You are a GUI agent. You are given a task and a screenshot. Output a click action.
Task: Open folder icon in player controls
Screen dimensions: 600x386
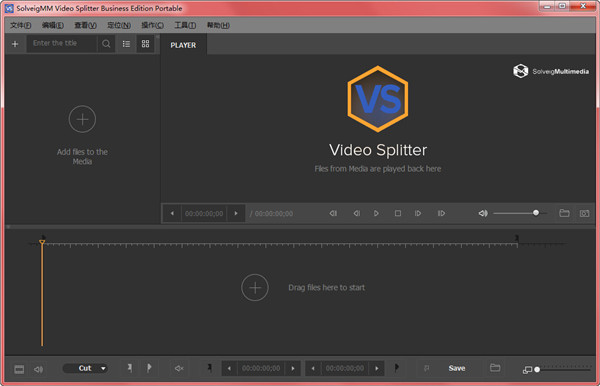564,213
